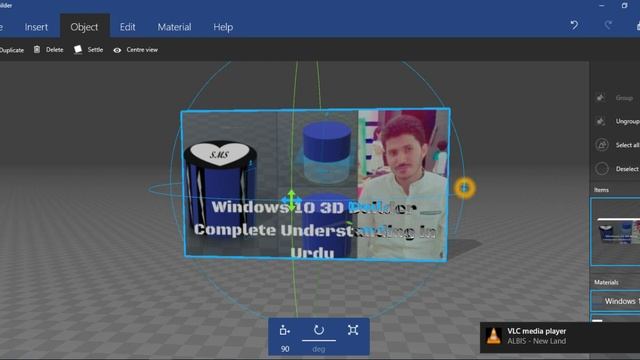Select the Object tab

[x=84, y=27]
